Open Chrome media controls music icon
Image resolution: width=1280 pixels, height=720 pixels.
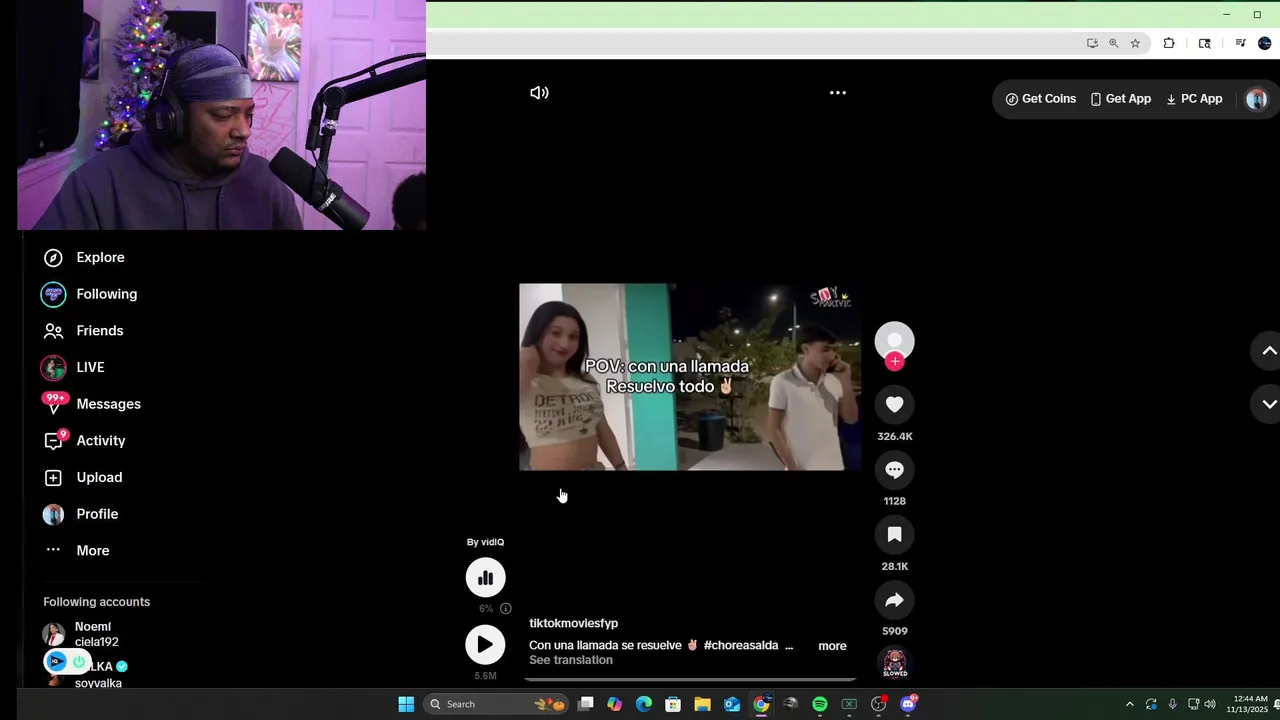(1240, 43)
